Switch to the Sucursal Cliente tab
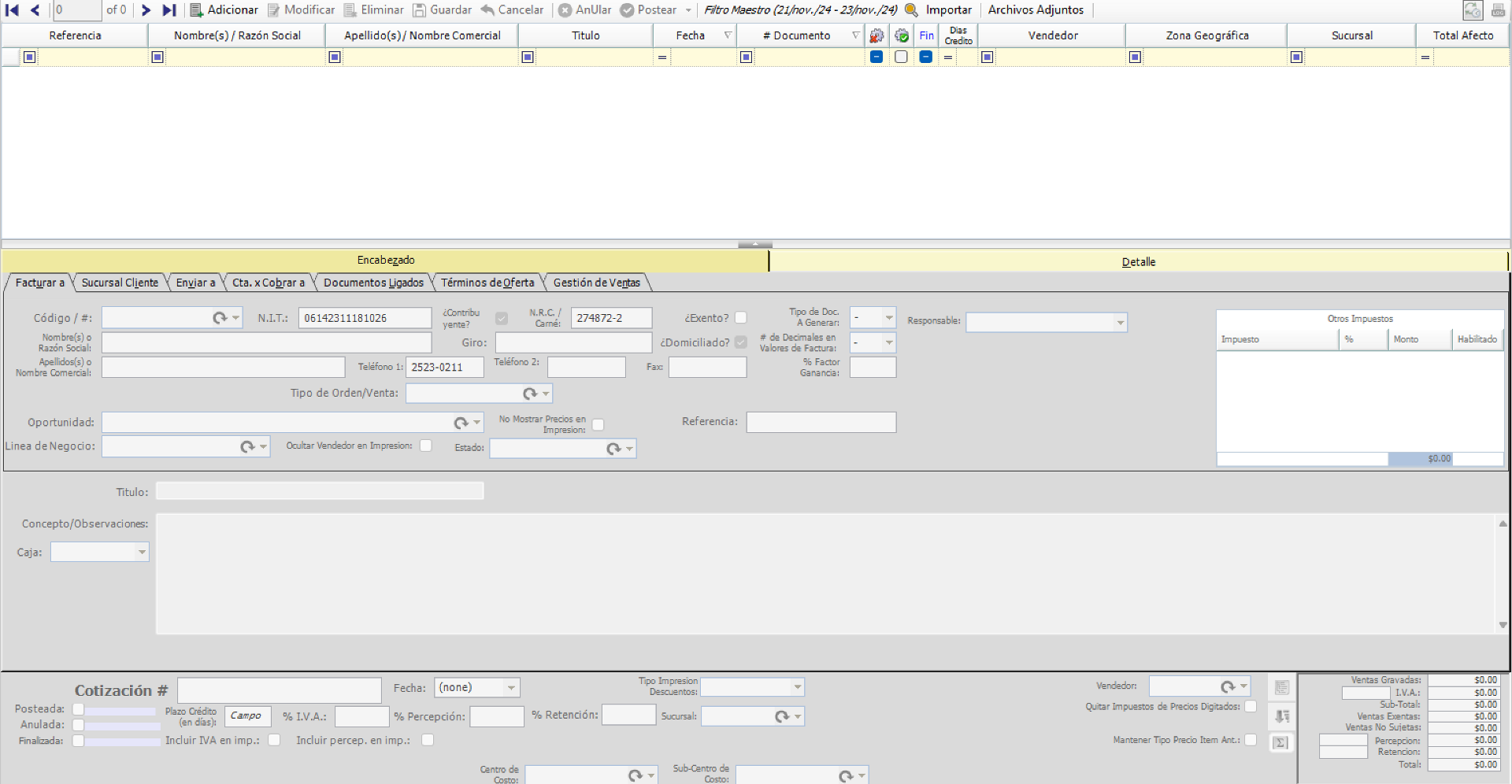The height and width of the screenshot is (784, 1512). 120,282
